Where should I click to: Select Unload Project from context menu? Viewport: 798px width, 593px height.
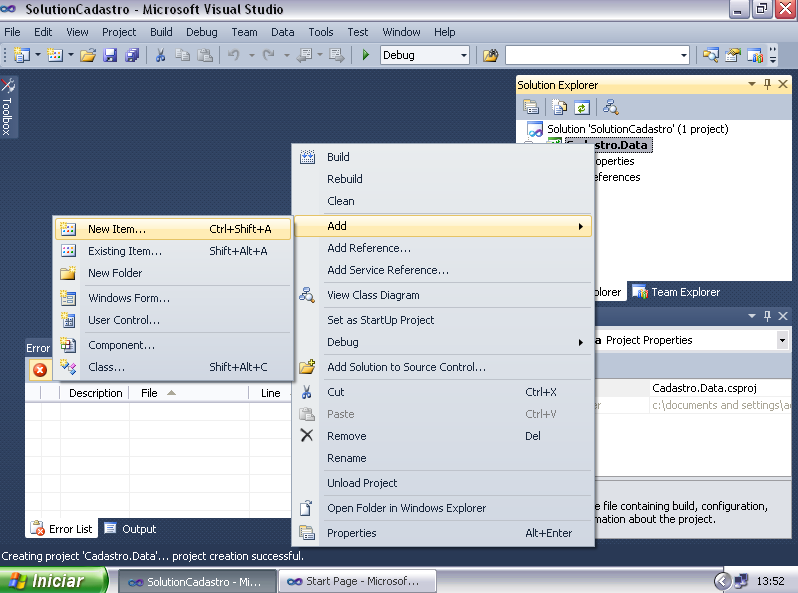[x=443, y=483]
